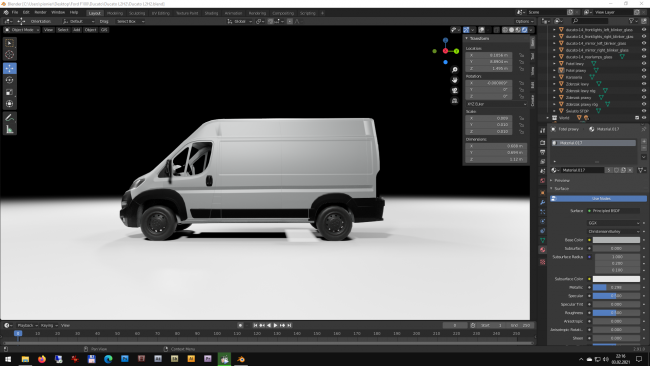
Task: Expand World collection in outliner
Action: 548,118
